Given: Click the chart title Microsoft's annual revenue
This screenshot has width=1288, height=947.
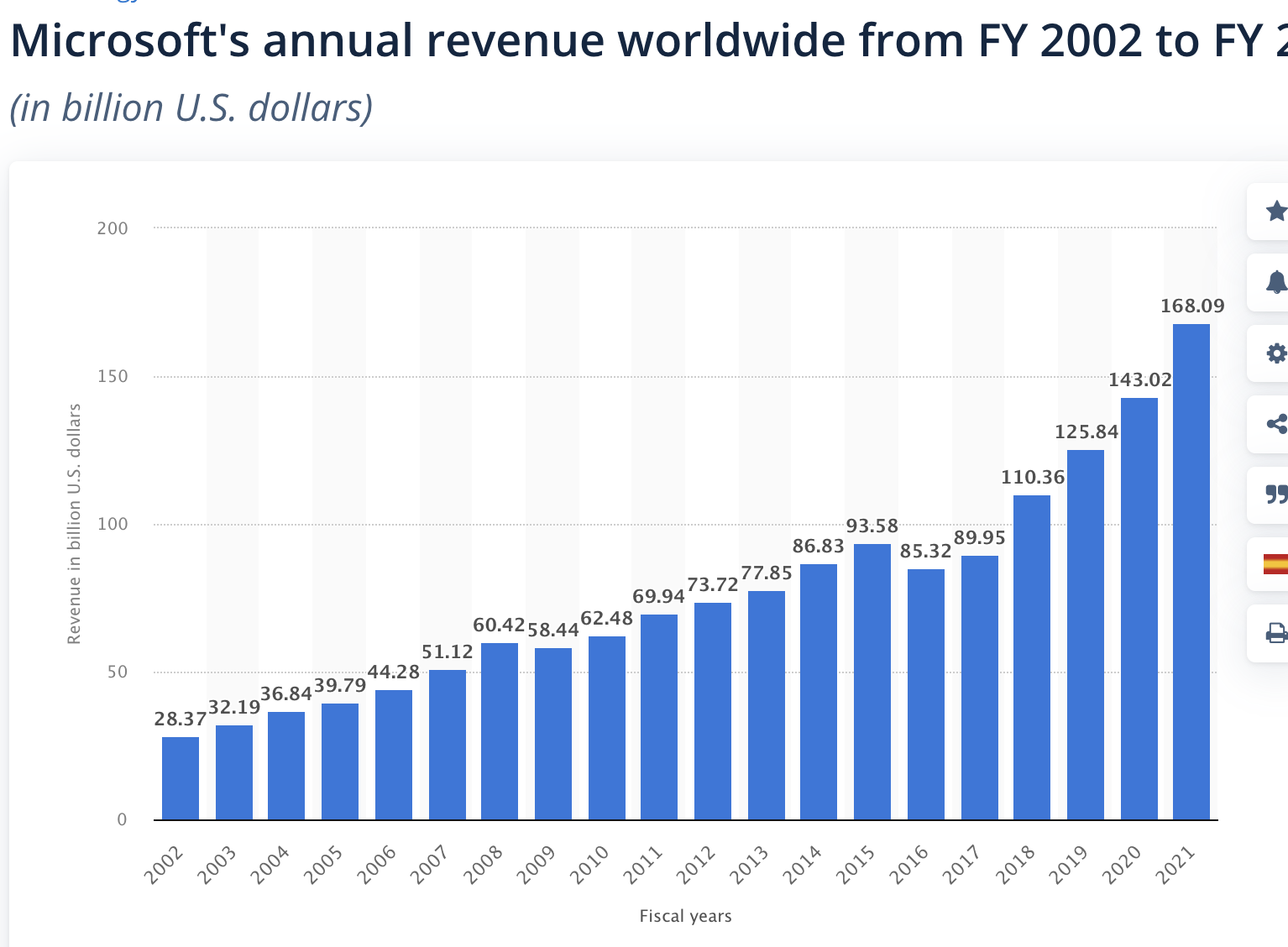Looking at the screenshot, I should 649,39.
